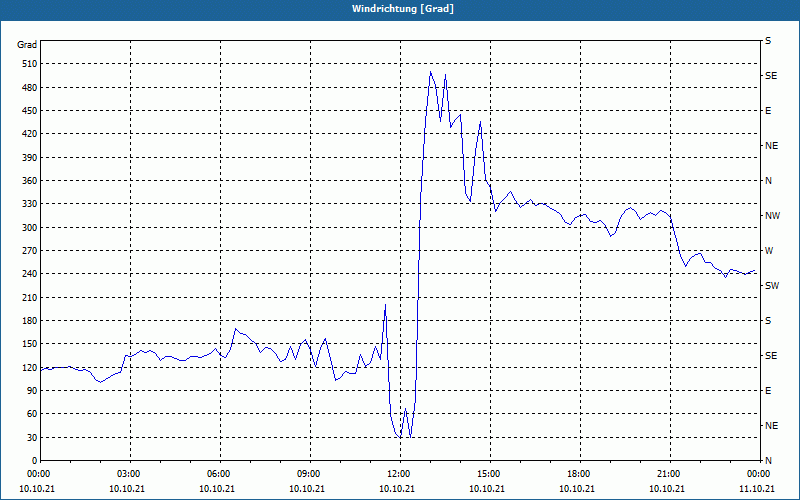The height and width of the screenshot is (500, 800).
Task: Click the blue line's sharp spike near 200 degrees
Action: tap(385, 305)
